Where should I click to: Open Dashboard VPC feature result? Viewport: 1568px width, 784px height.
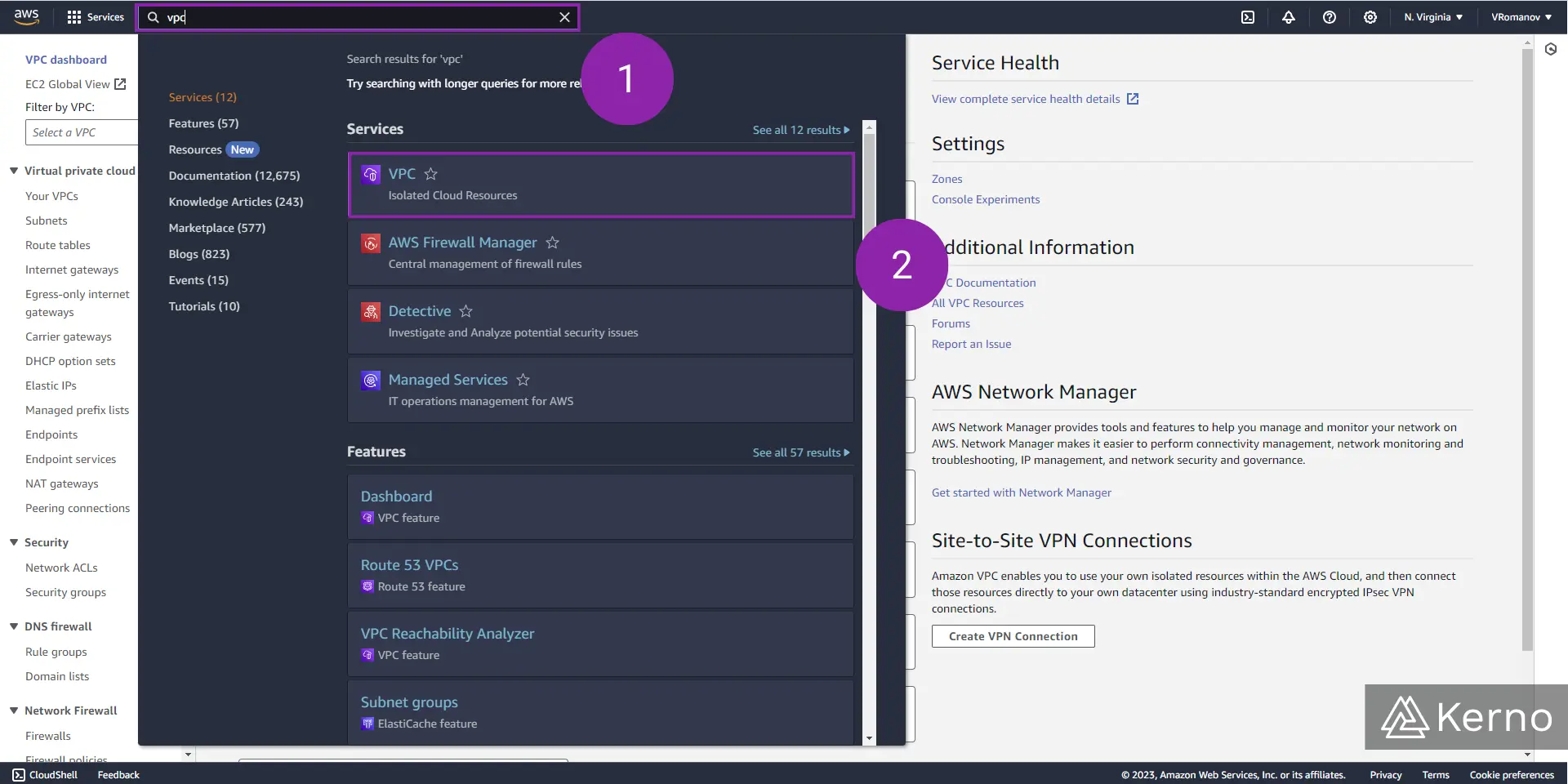coord(601,506)
